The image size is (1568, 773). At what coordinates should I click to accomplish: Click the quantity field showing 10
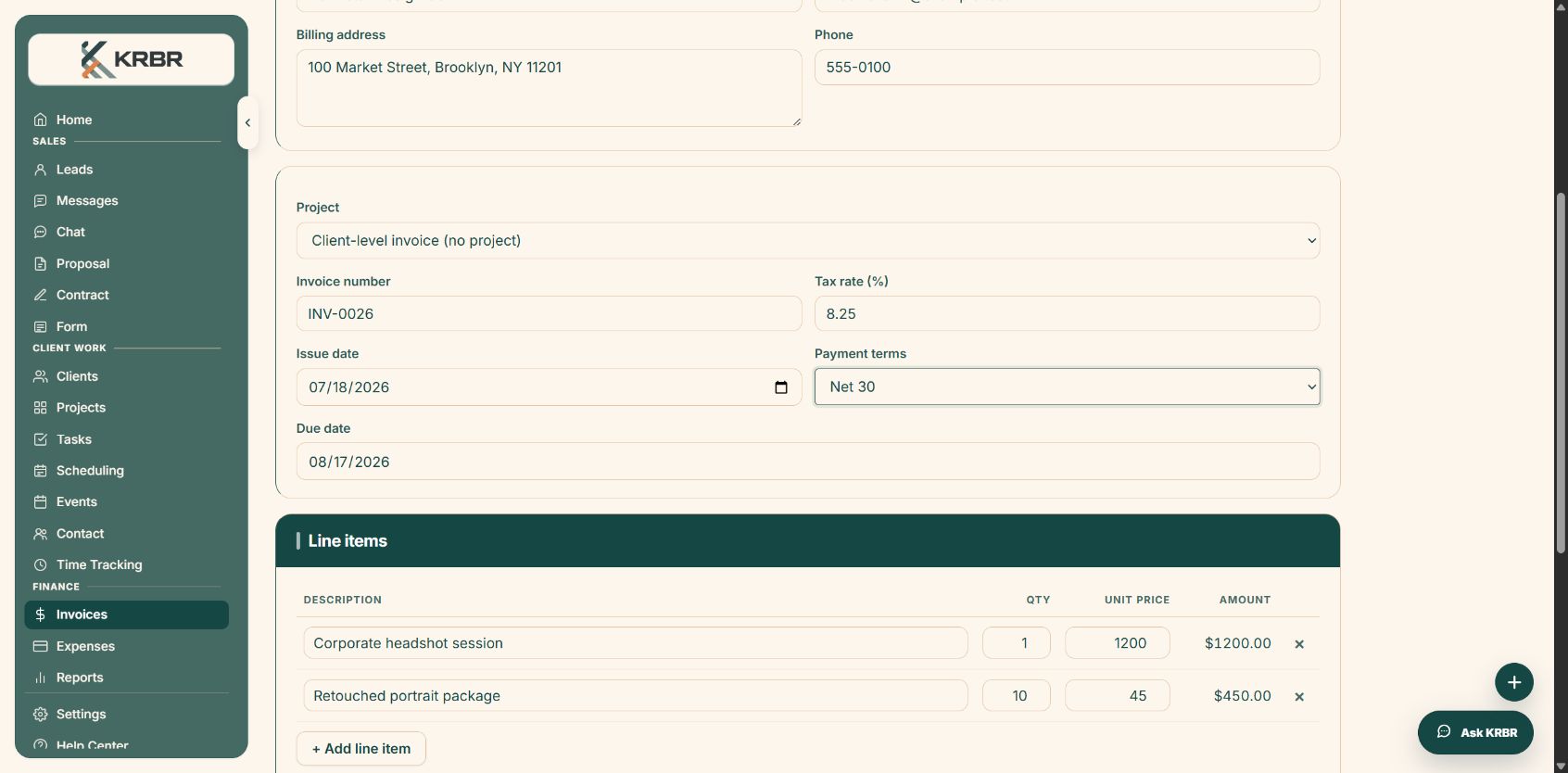pos(1017,696)
